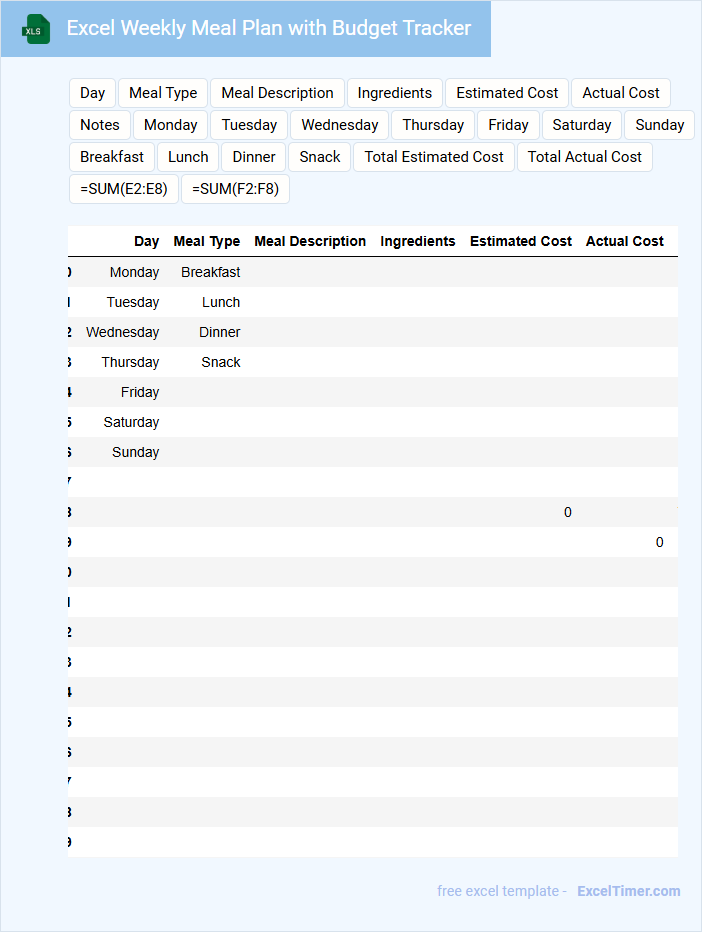Click the Meal Type column header

click(207, 241)
